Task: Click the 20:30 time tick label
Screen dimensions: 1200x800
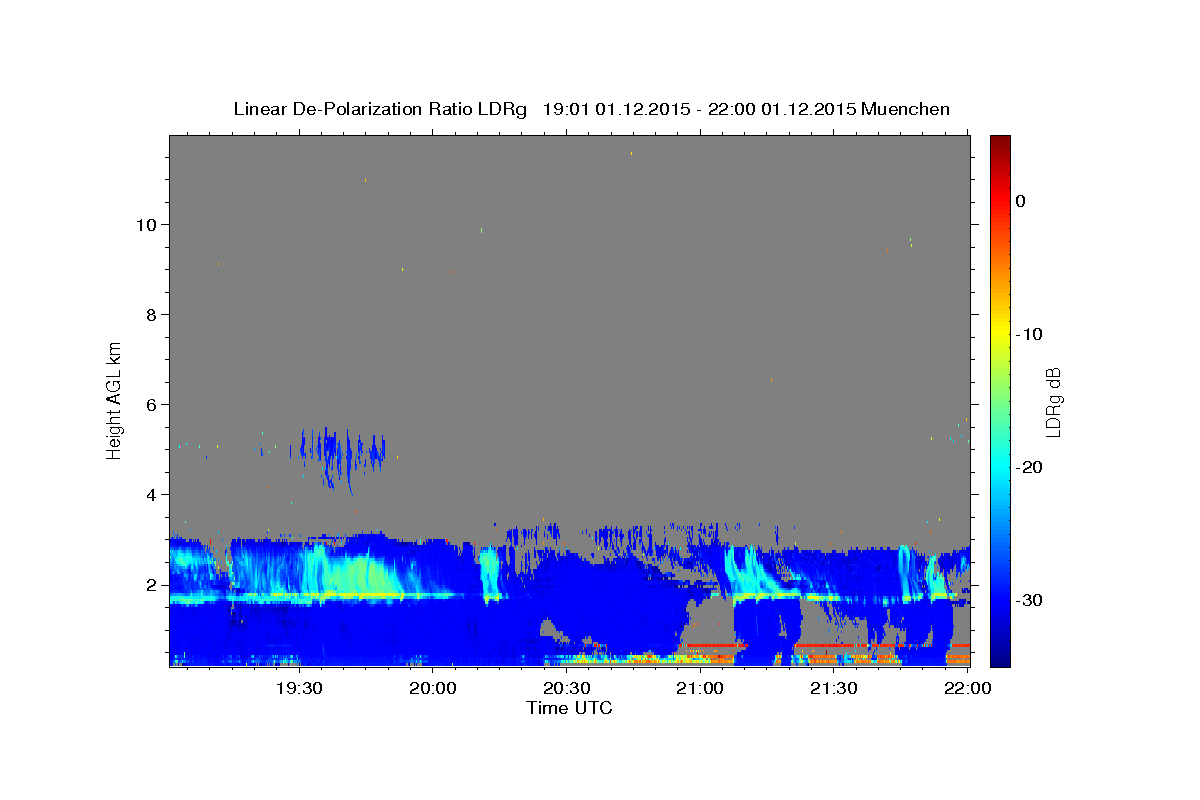Action: pyautogui.click(x=566, y=688)
